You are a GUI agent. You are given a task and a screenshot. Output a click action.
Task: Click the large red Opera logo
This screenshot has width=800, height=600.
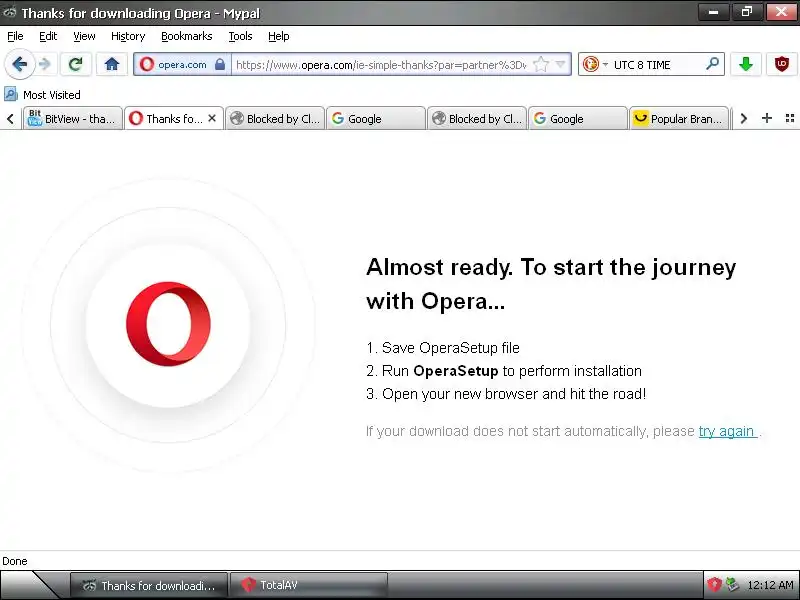pos(168,323)
